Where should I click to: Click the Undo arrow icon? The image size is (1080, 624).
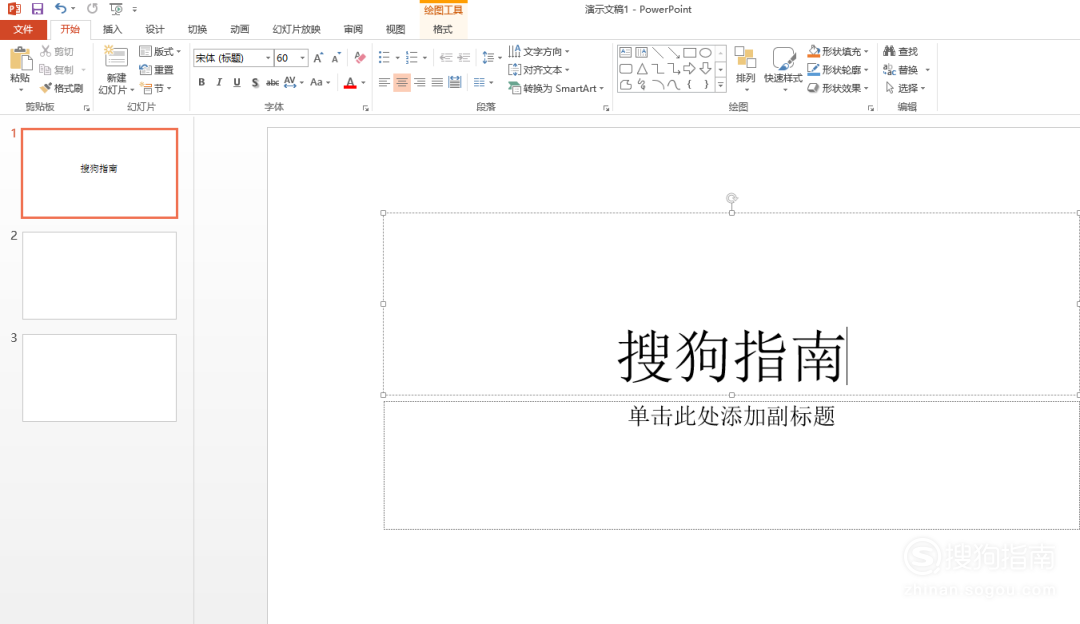tap(61, 9)
